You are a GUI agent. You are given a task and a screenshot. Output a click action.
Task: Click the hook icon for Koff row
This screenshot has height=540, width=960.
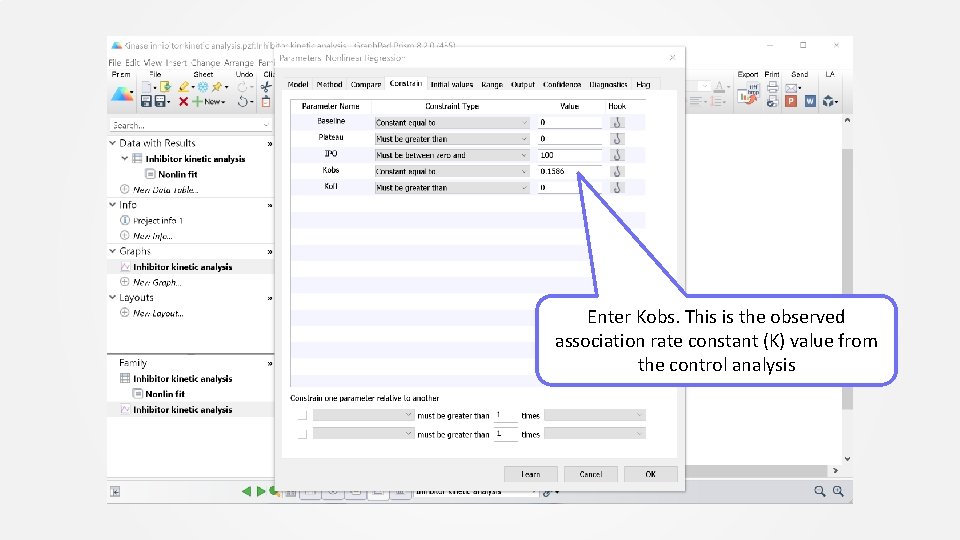pos(617,187)
